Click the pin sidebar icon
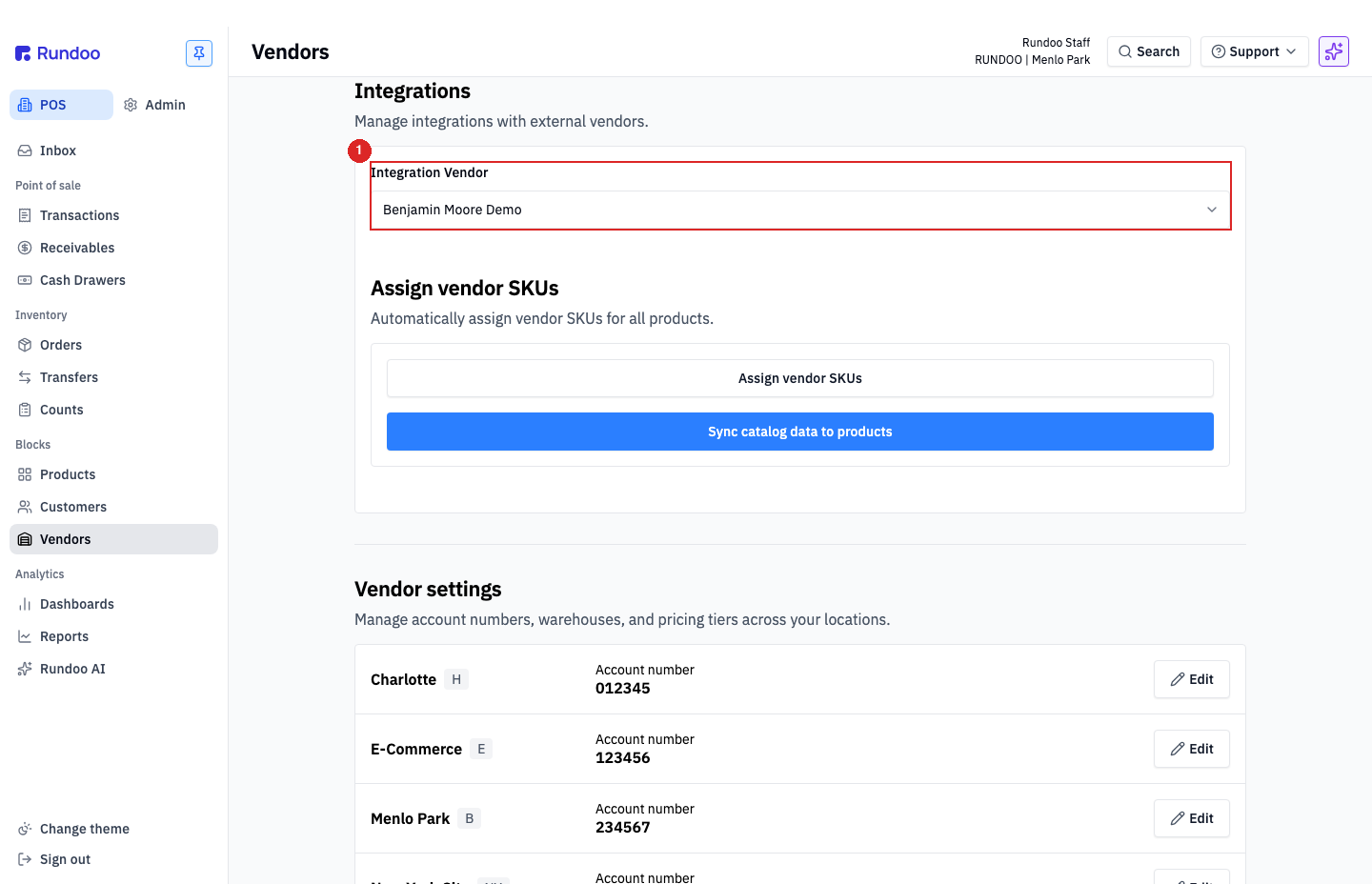Screen dimensions: 1372x884 click(199, 53)
